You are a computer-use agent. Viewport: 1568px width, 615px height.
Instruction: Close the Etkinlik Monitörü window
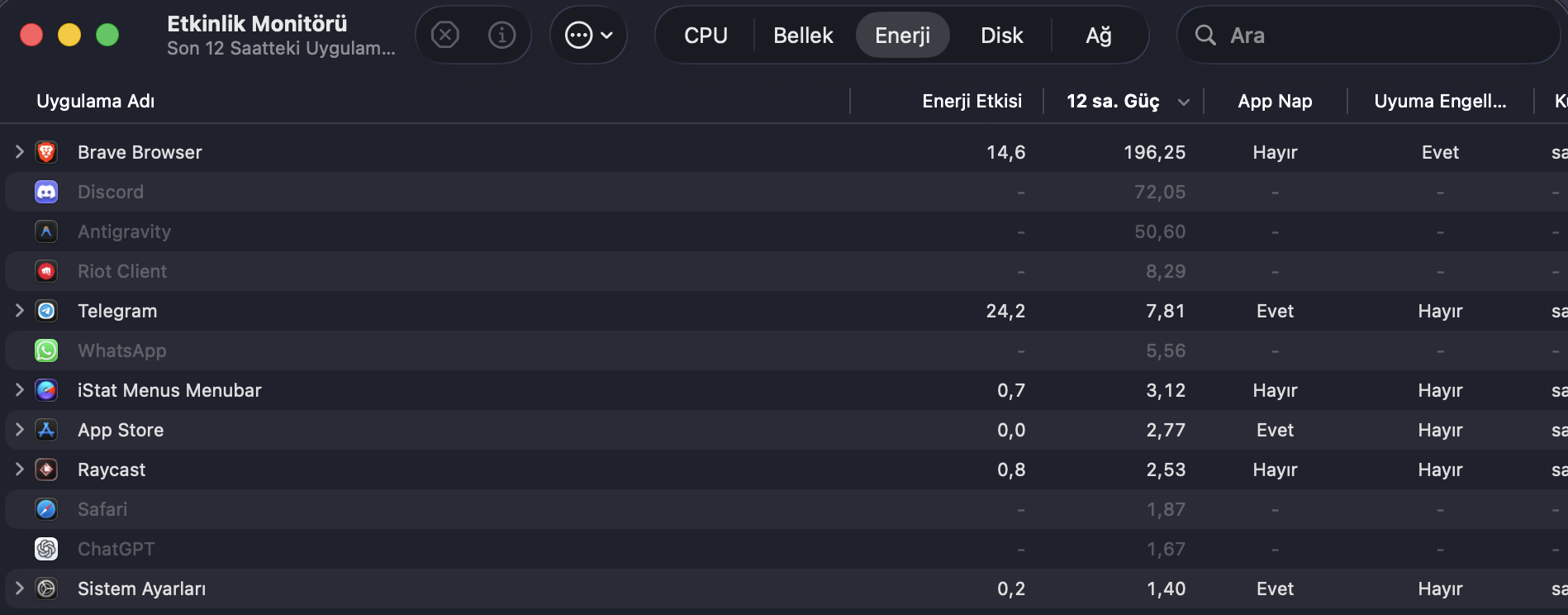point(31,35)
